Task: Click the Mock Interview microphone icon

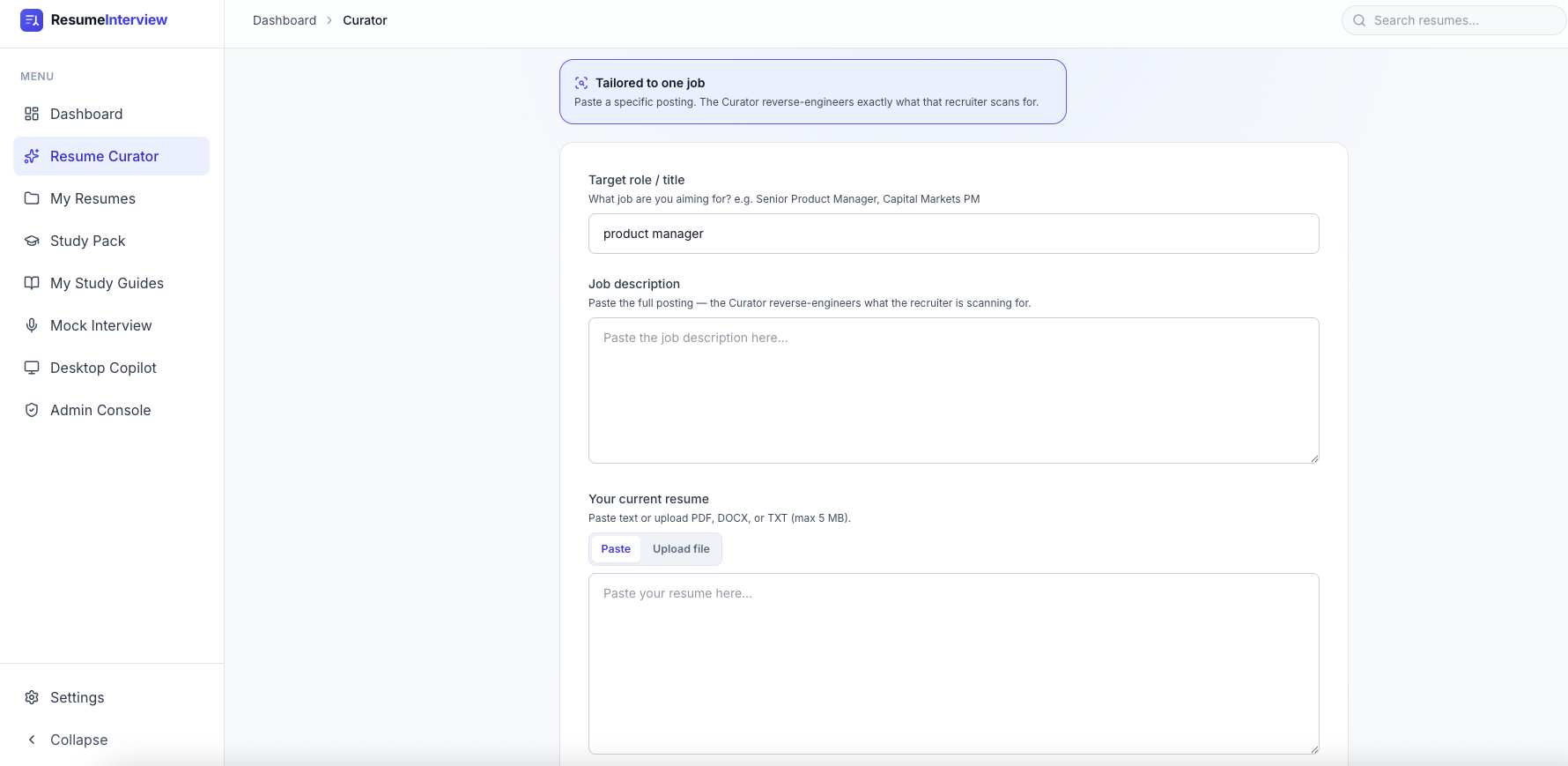Action: click(x=32, y=325)
